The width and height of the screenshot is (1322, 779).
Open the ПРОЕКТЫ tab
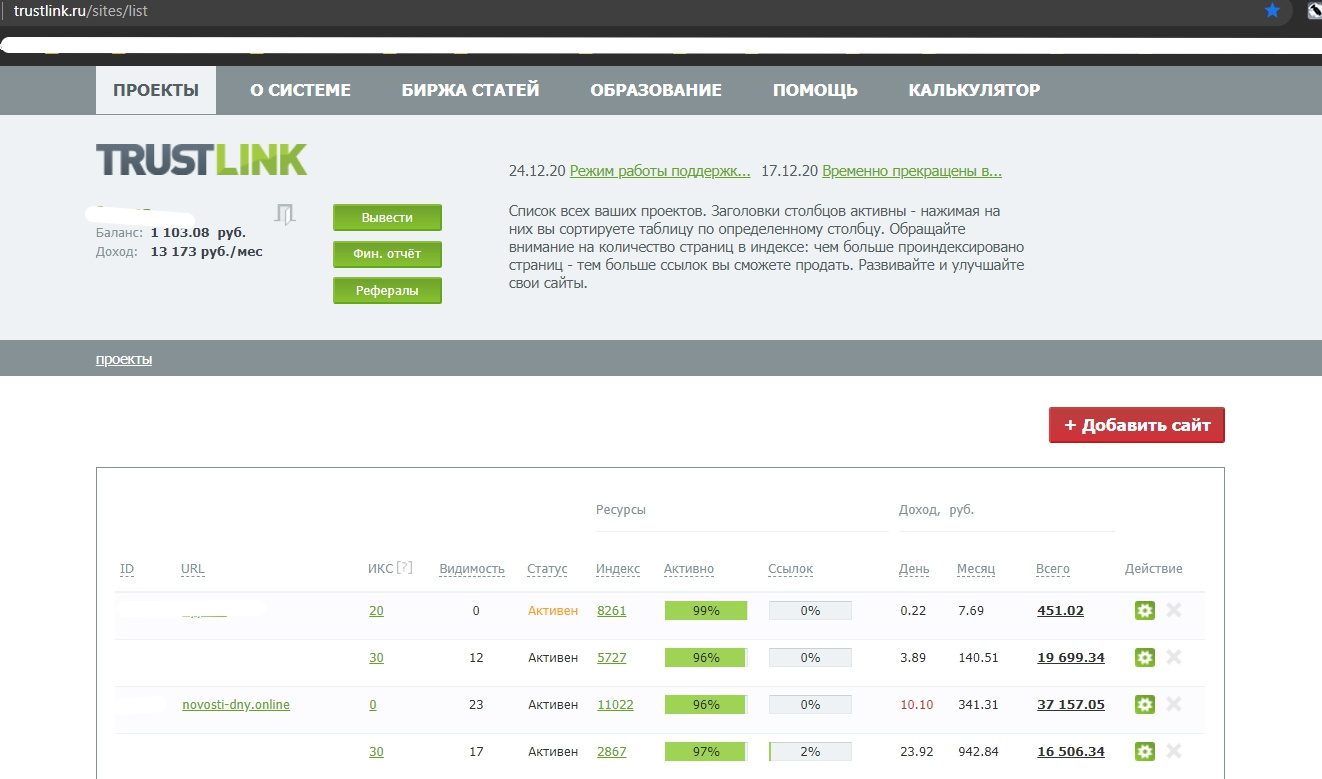point(156,90)
